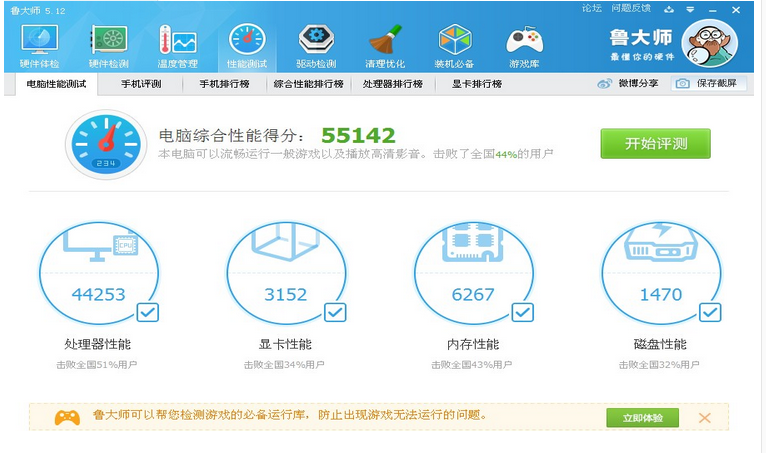Viewport: 766px width, 453px height.
Task: Switch to 综合性能排行榜 tab
Action: coord(308,84)
